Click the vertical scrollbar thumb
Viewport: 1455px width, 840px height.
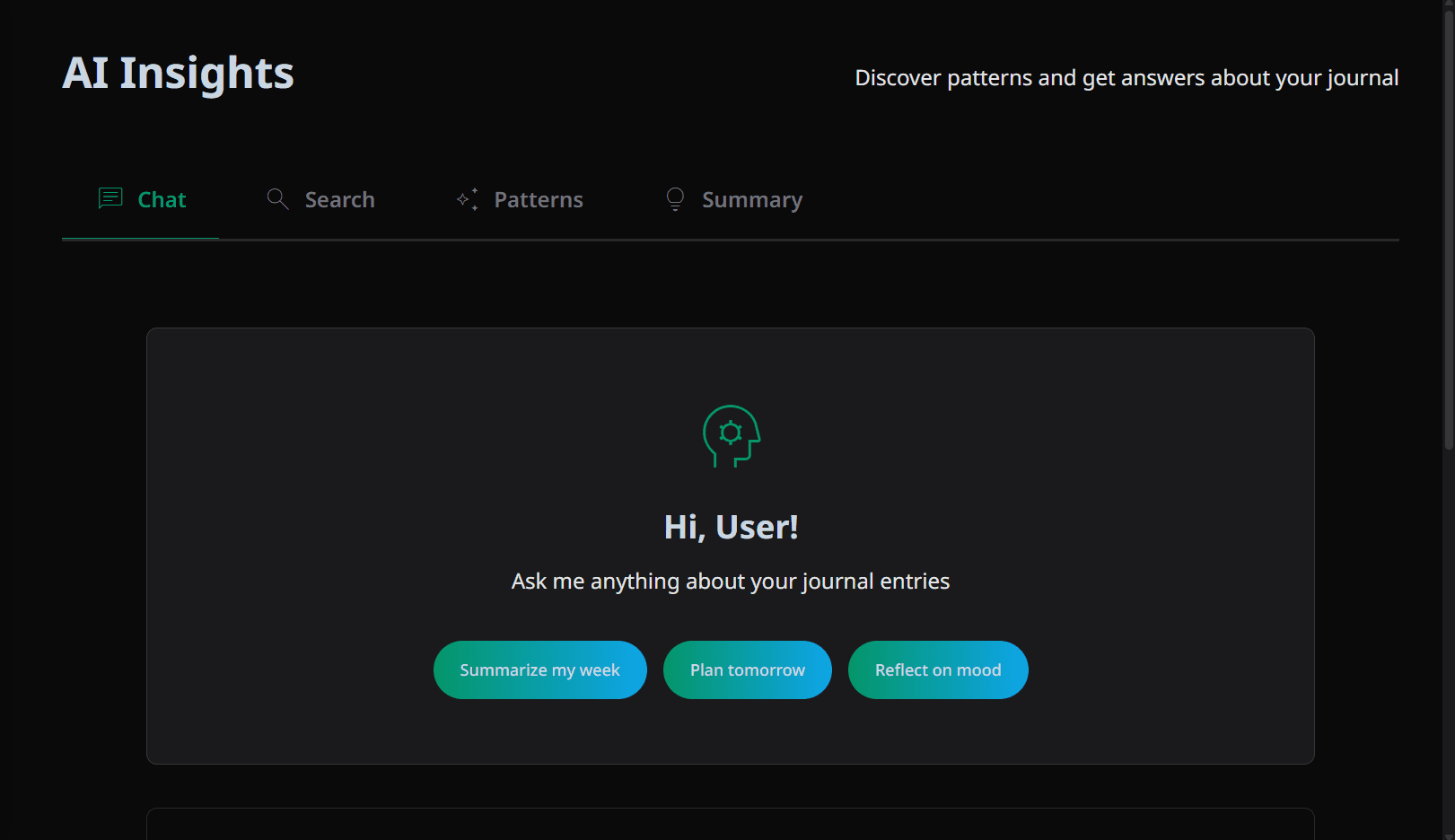(1448, 224)
